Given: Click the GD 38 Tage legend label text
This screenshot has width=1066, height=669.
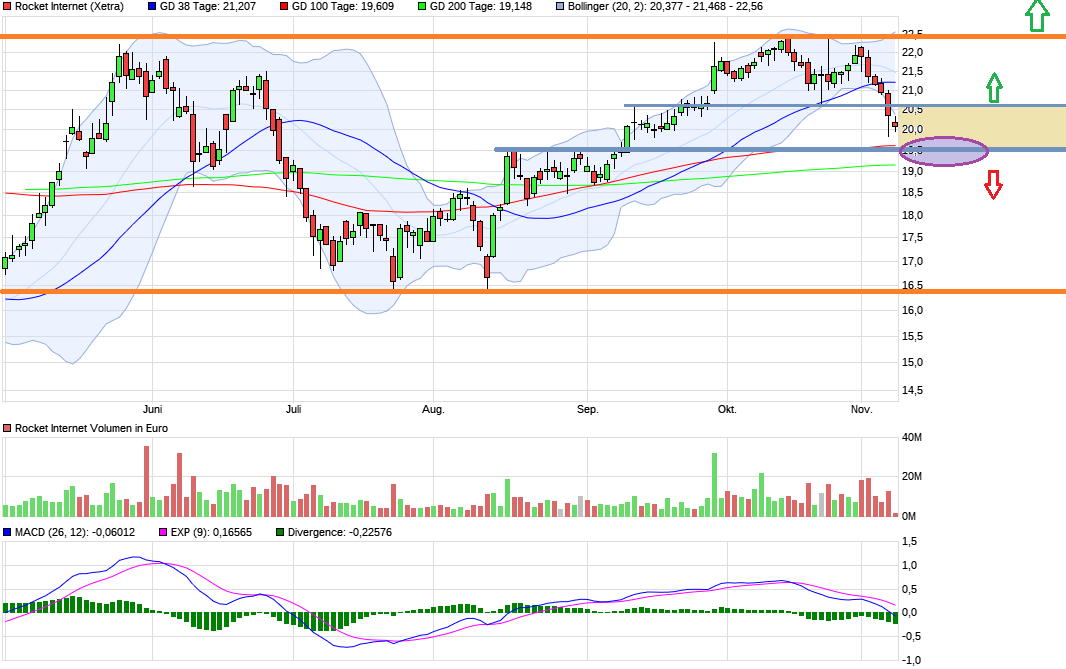Looking at the screenshot, I should coord(207,8).
